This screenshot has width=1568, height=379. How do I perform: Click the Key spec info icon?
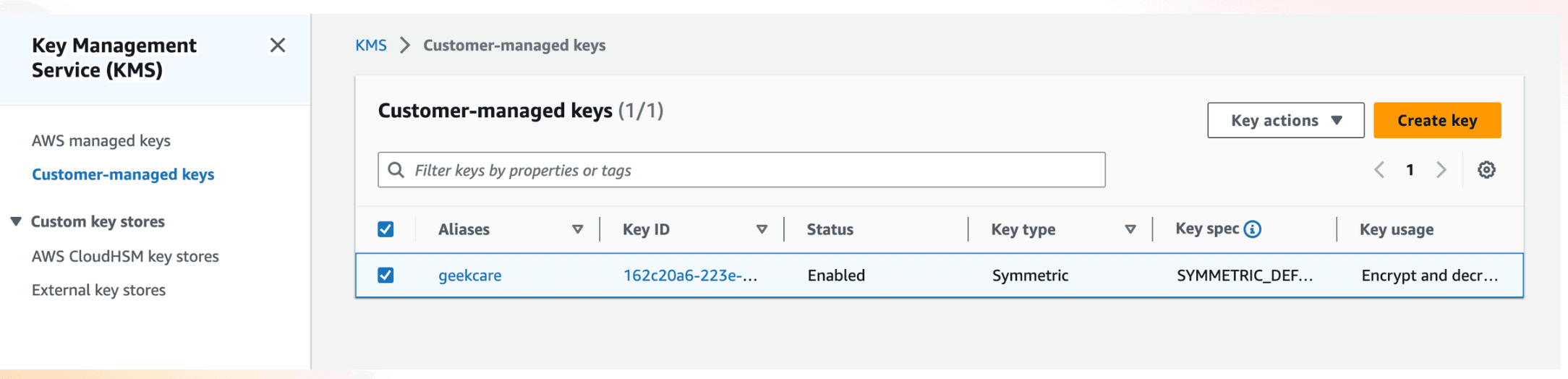click(1253, 229)
